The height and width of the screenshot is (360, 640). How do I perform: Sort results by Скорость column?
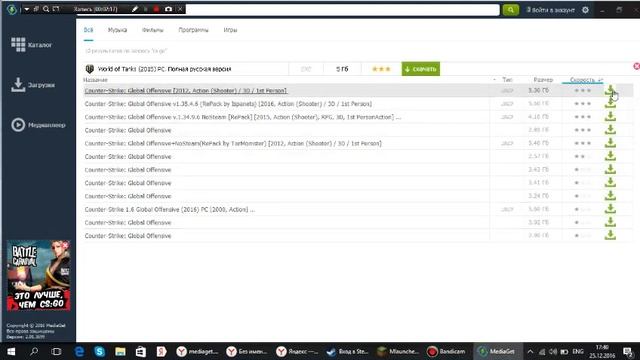582,80
